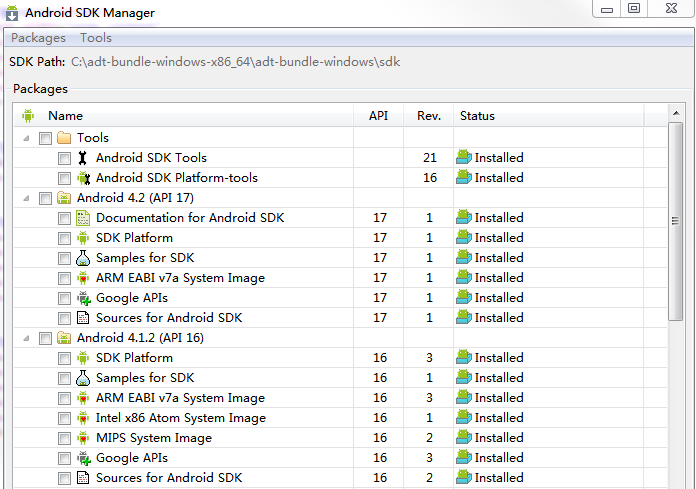Click revision 21 of Android SDK Tools
This screenshot has height=489, width=696.
[x=429, y=158]
